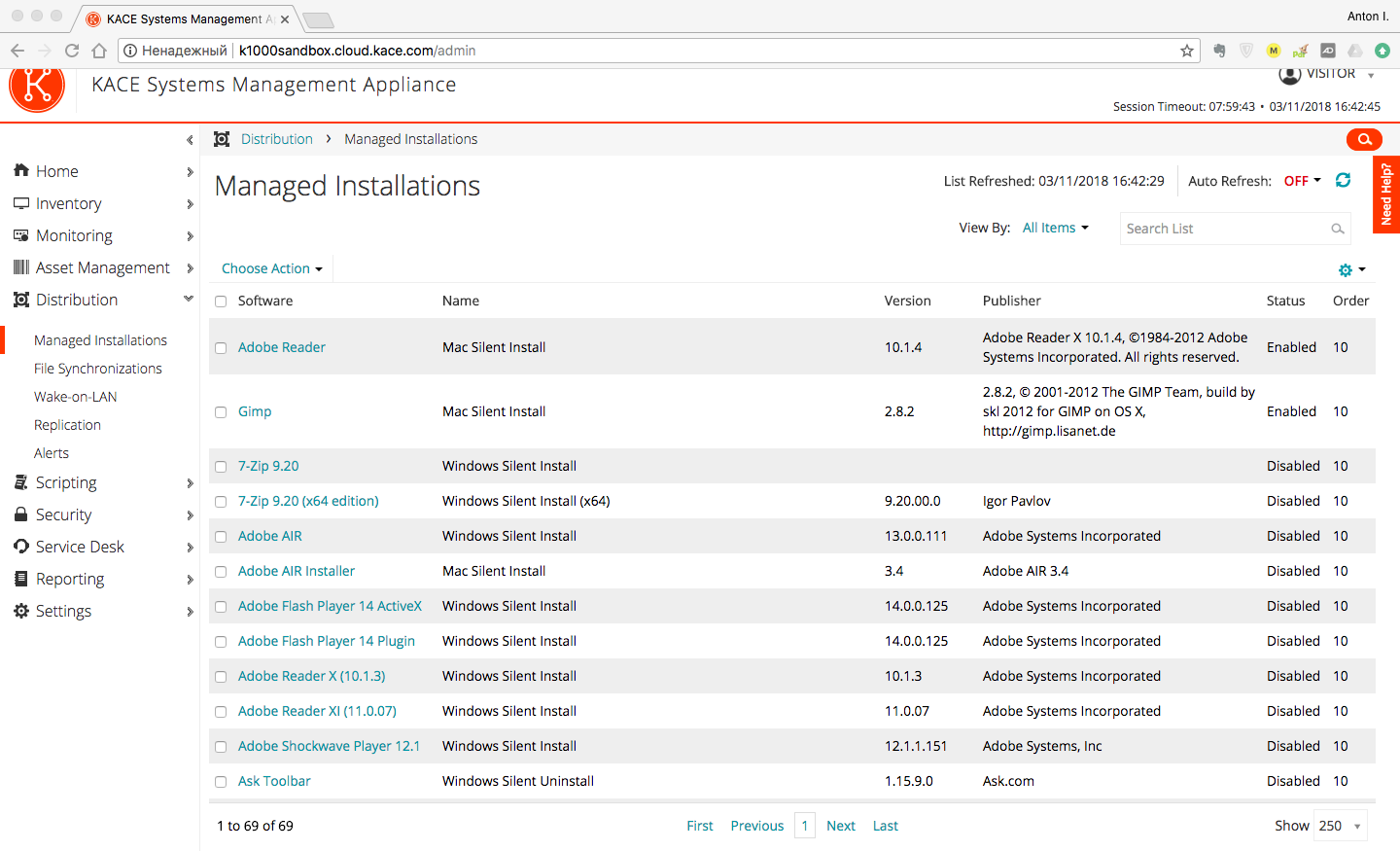Check the 7-Zip 9.20 (x64 edition) checkbox
1400x851 pixels.
click(x=221, y=502)
